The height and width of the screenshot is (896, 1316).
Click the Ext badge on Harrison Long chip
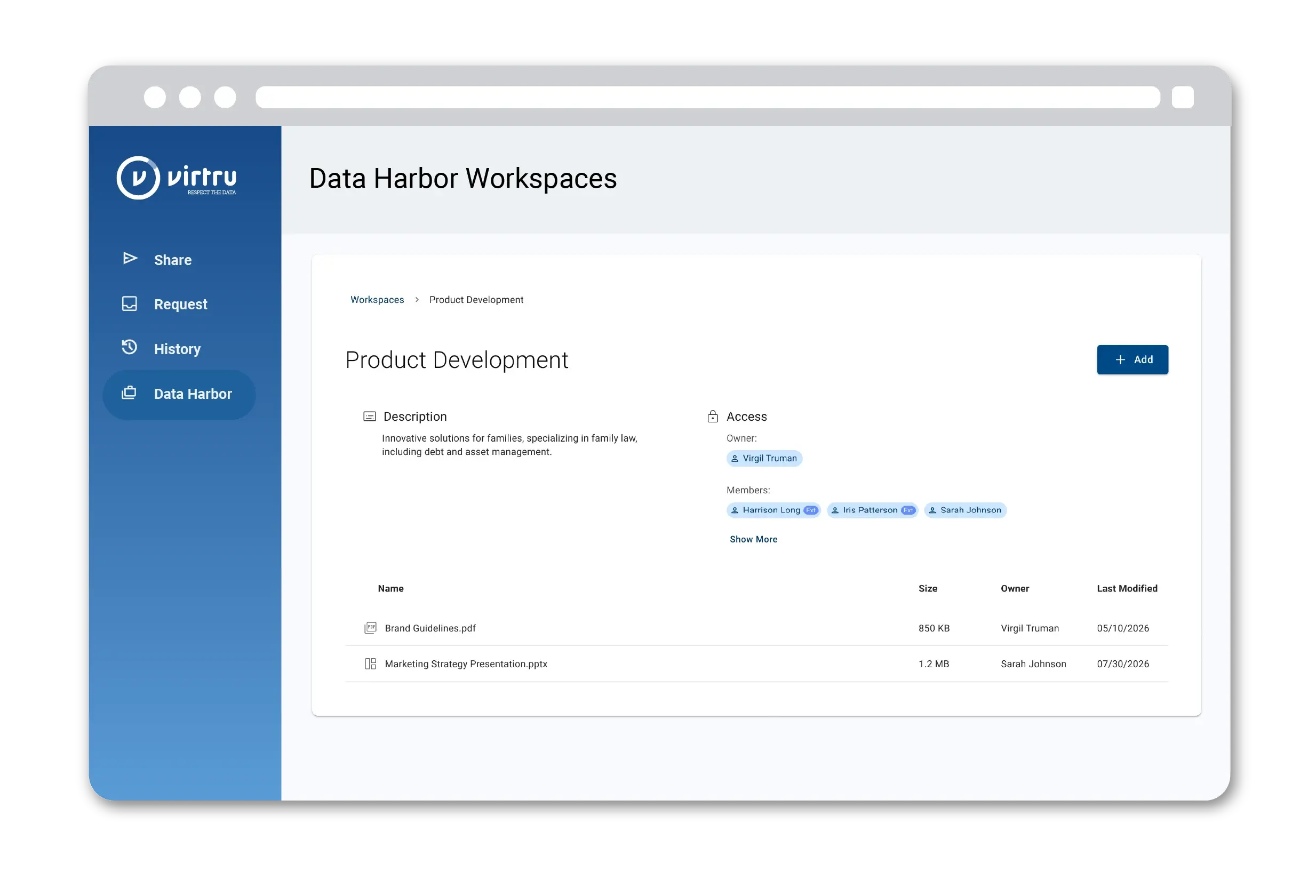pos(811,510)
